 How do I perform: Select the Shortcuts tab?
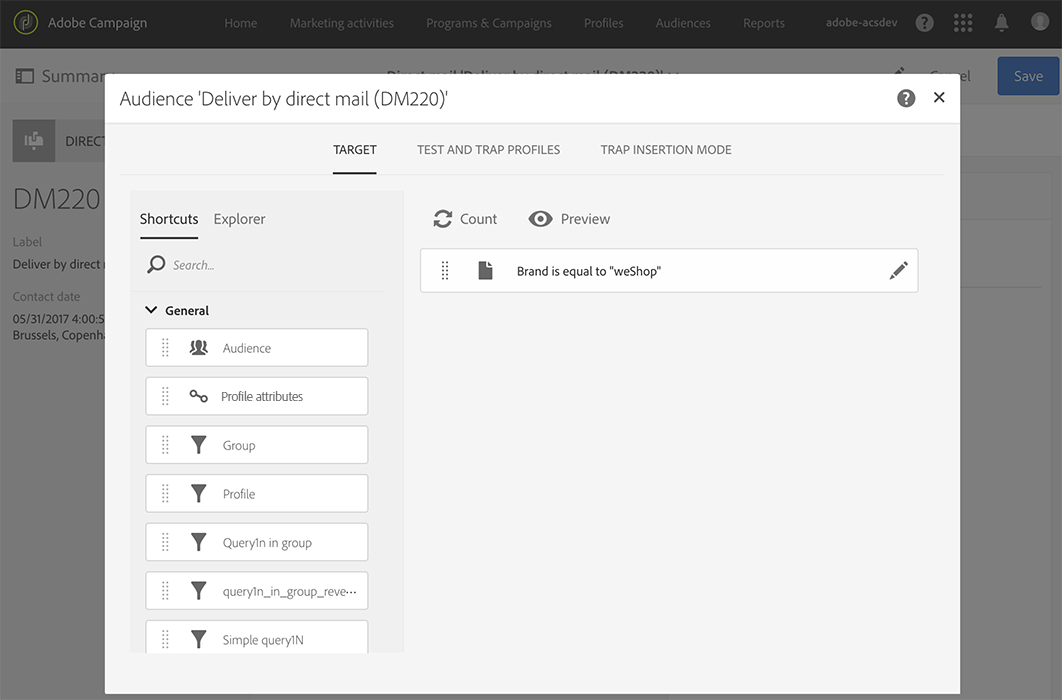pyautogui.click(x=169, y=219)
